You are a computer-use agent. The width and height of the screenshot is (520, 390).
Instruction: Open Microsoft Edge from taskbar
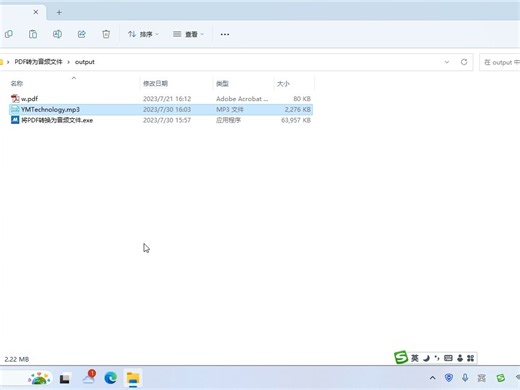[x=111, y=378]
